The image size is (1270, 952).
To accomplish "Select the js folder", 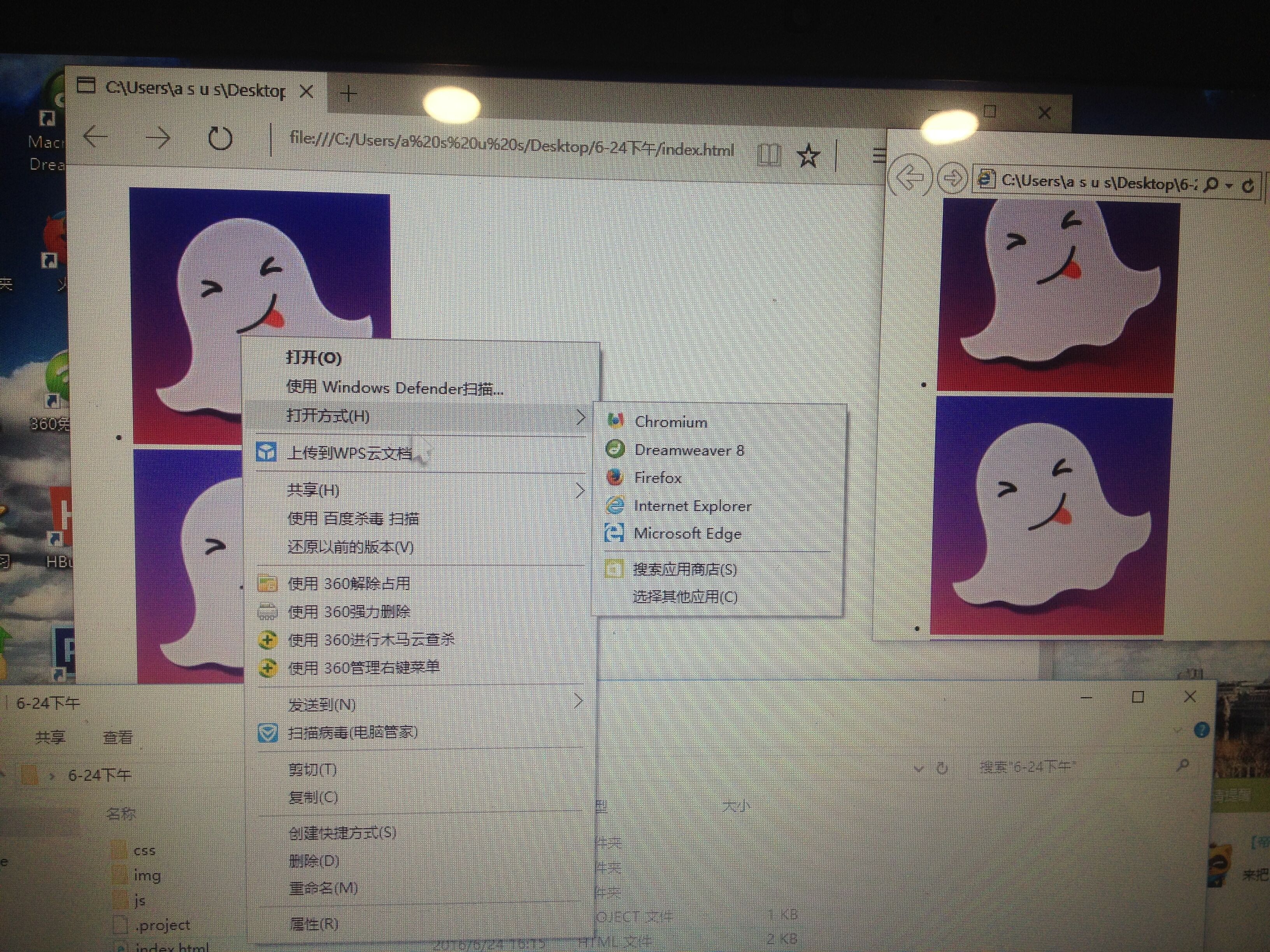I will point(140,900).
